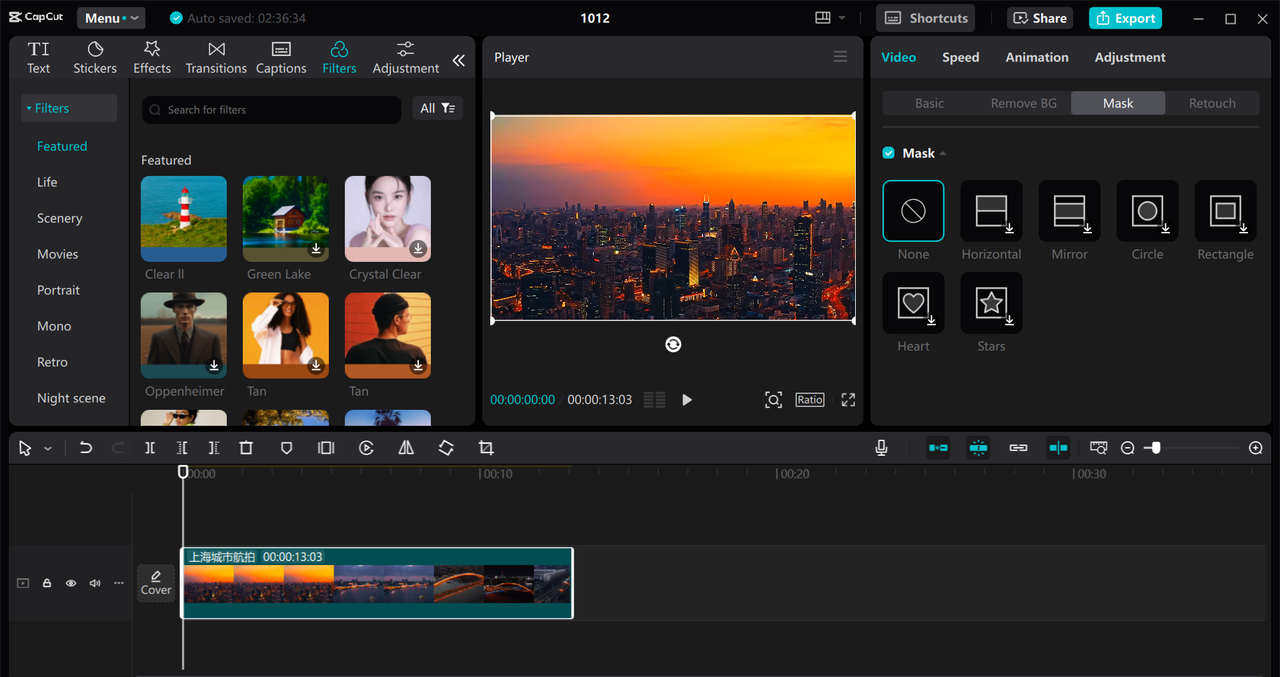Open the Shortcuts button
This screenshot has width=1280, height=677.
[926, 18]
